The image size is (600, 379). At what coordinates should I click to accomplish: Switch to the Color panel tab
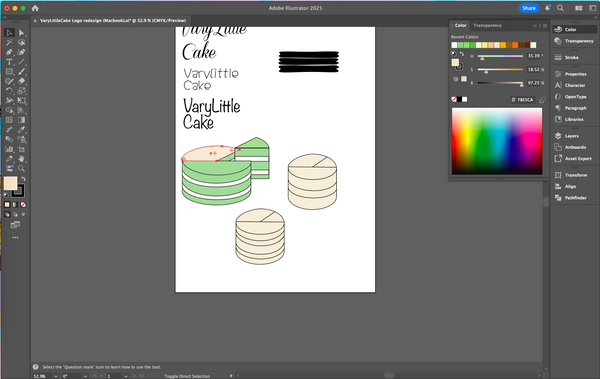(460, 26)
